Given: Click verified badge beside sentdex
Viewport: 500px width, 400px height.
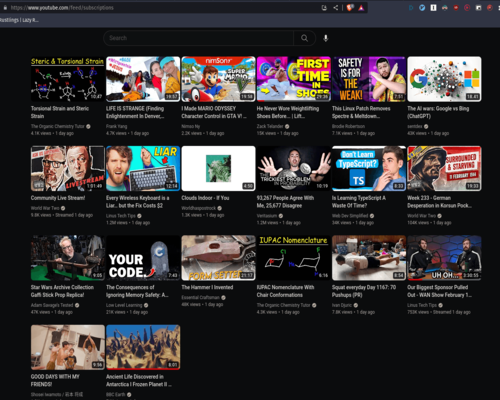Looking at the screenshot, I should click(426, 126).
